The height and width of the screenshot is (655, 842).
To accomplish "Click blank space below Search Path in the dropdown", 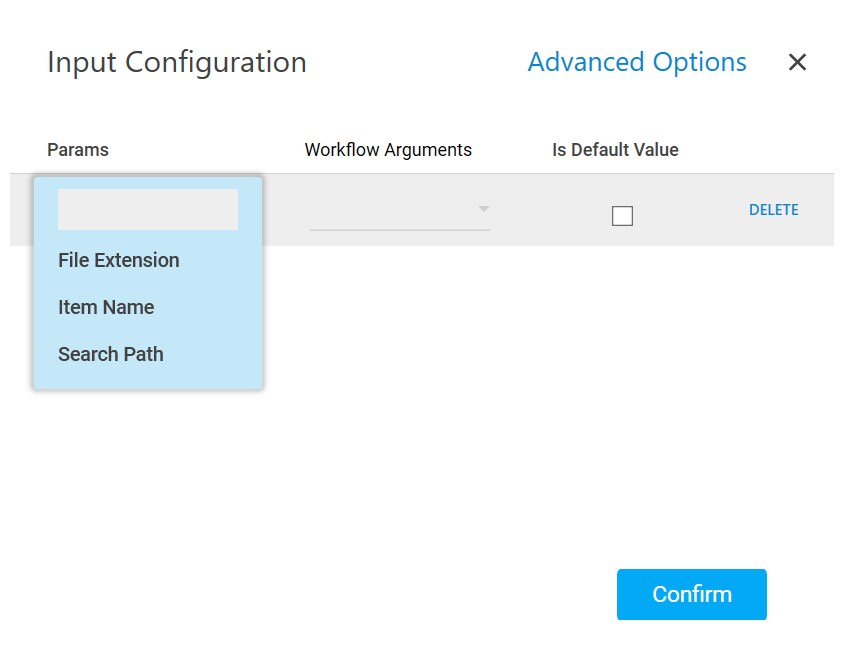I will point(148,378).
